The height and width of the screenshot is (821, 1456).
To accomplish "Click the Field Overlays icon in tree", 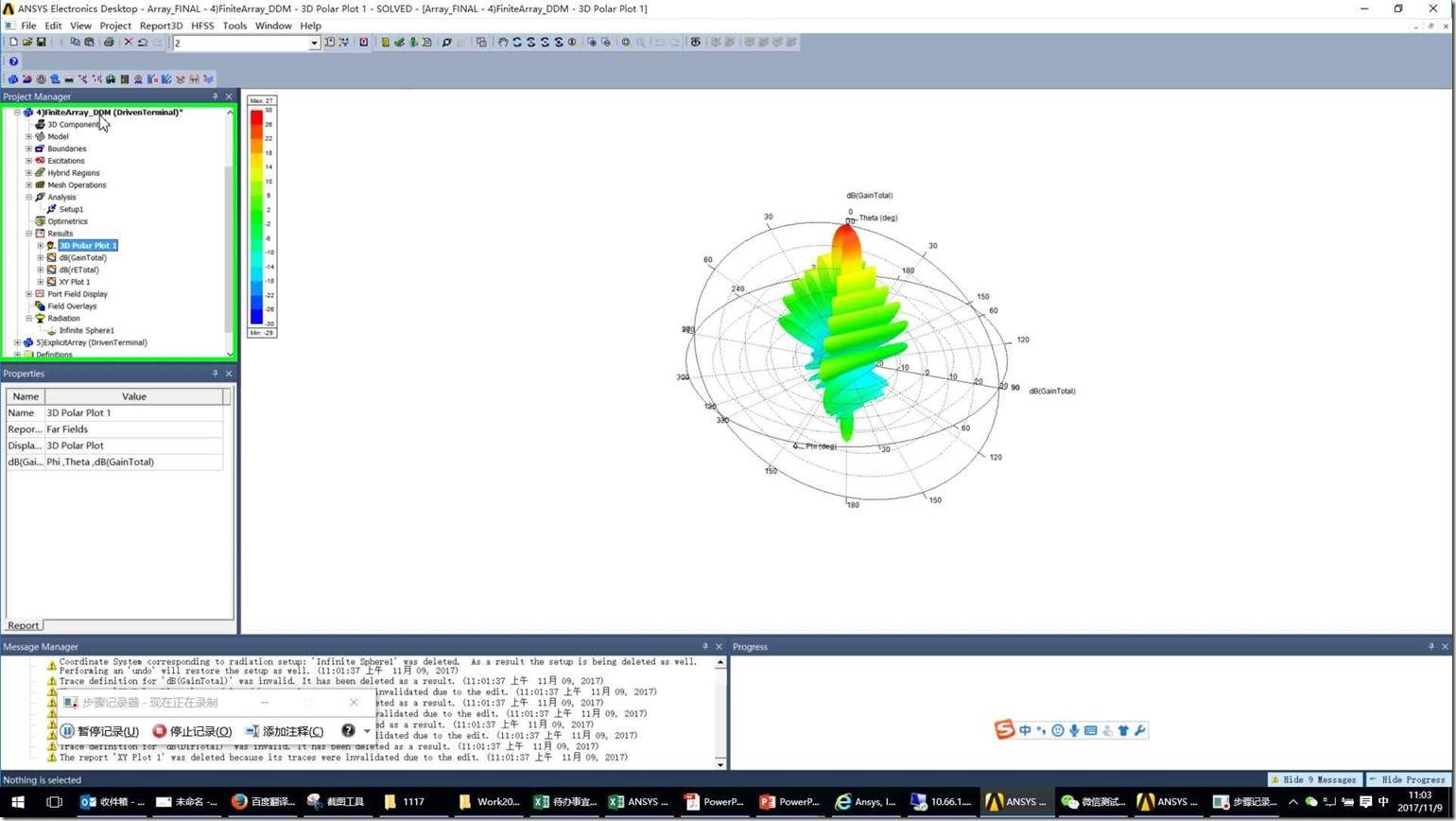I will click(x=40, y=306).
